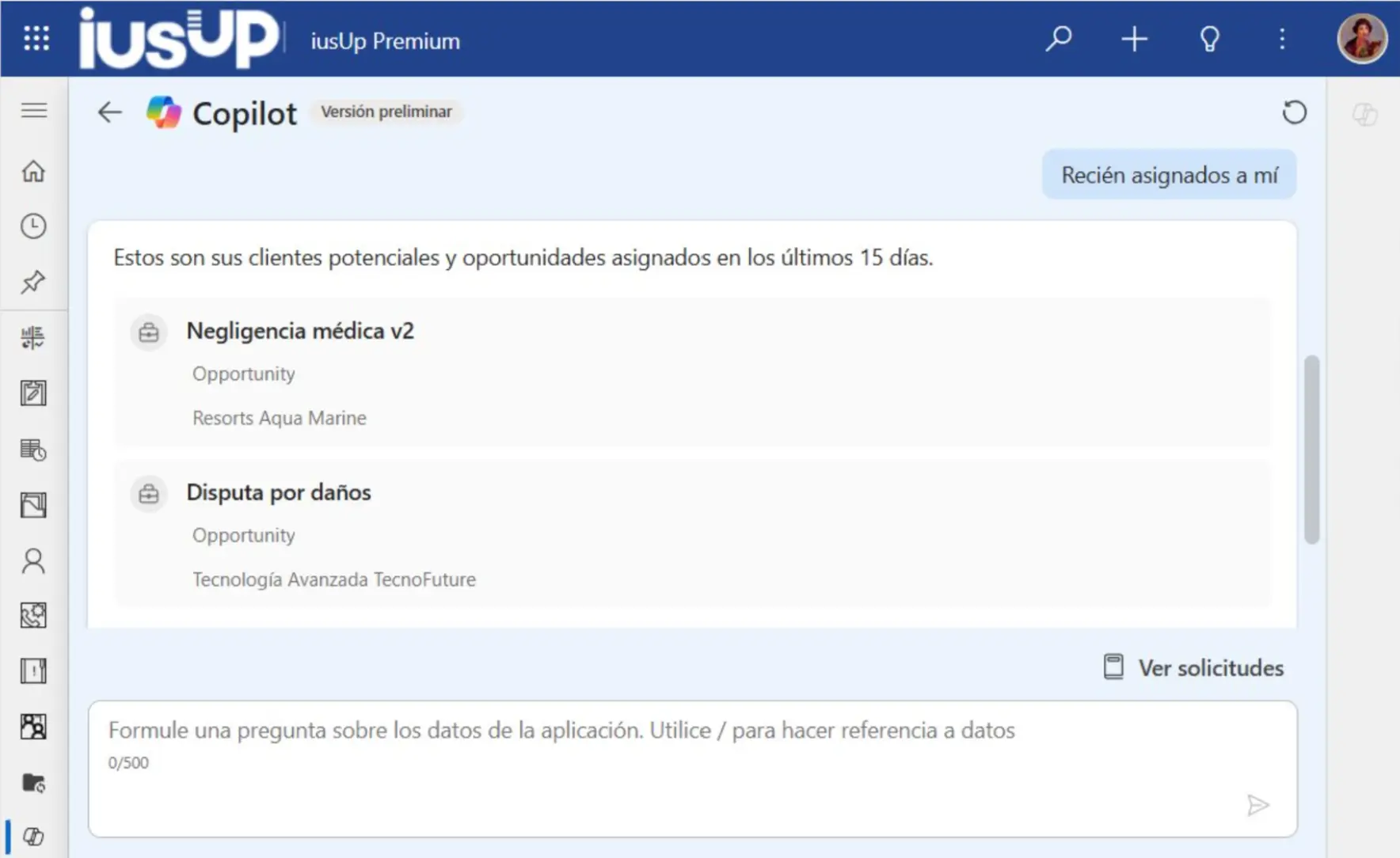Select the Copilot item in left sidebar
Viewport: 1400px width, 858px height.
33,837
